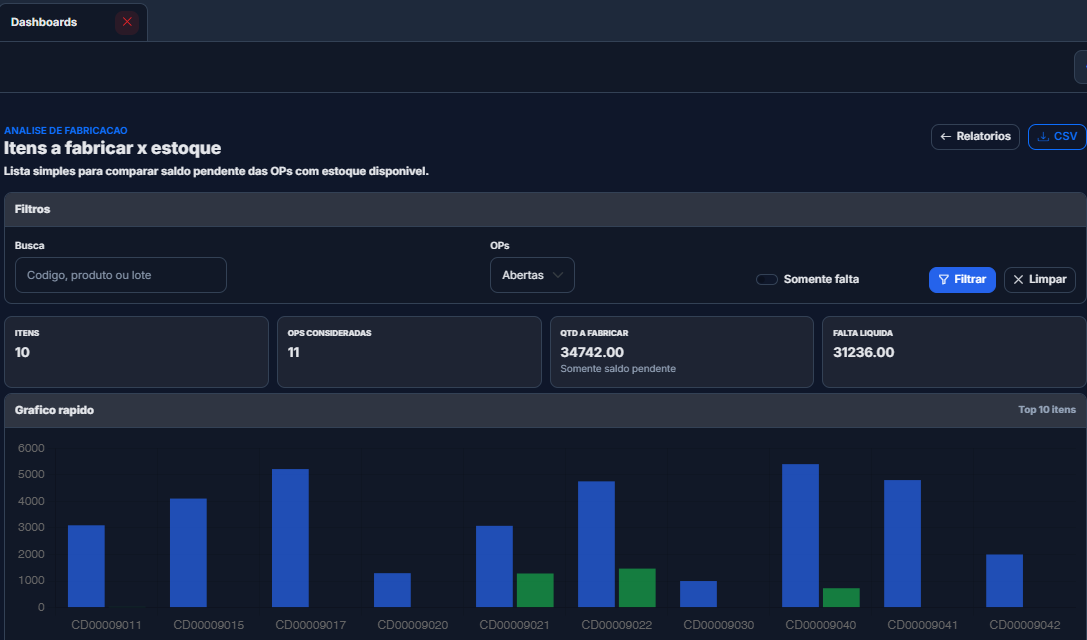Click the Top 10 itens label
This screenshot has width=1087, height=640.
1047,410
